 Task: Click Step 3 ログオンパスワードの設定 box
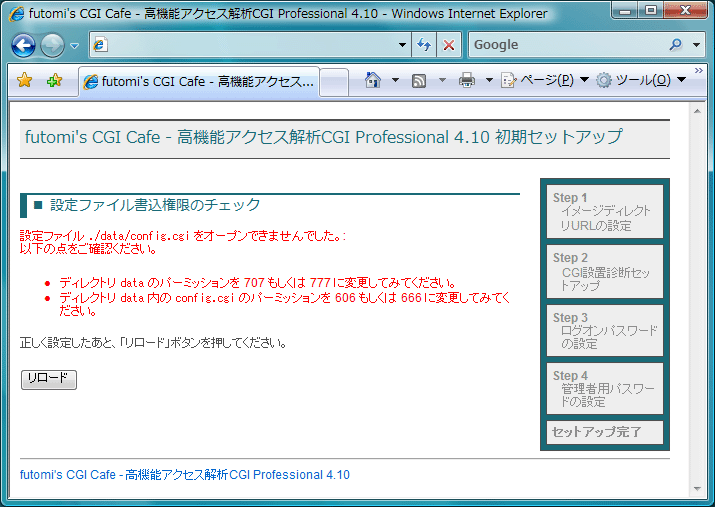pos(605,331)
